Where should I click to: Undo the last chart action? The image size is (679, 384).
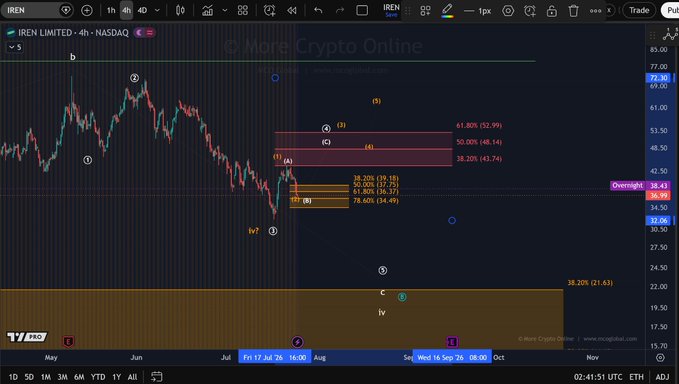(x=318, y=10)
